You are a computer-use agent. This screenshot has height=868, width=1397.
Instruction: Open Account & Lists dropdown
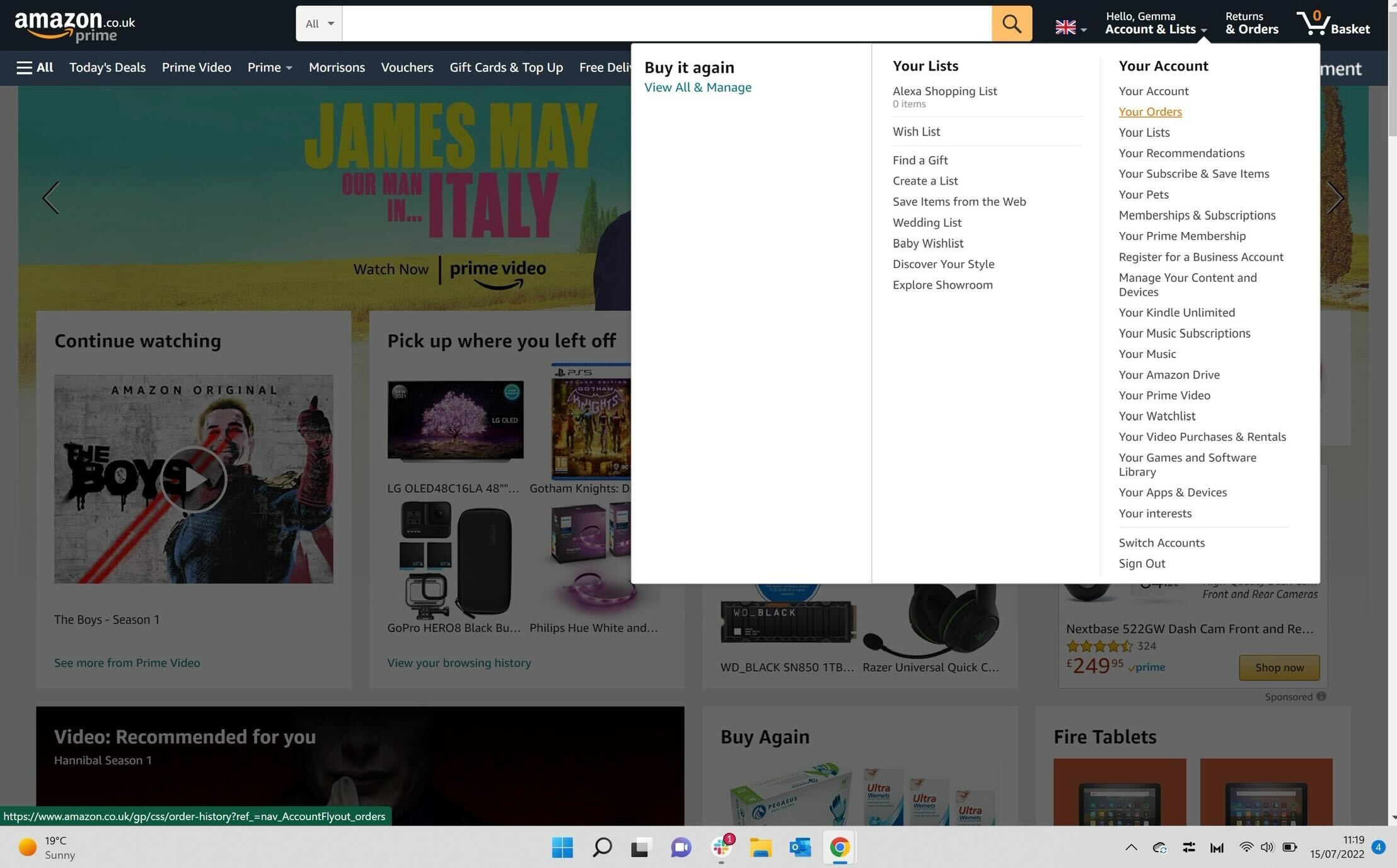pos(1156,23)
